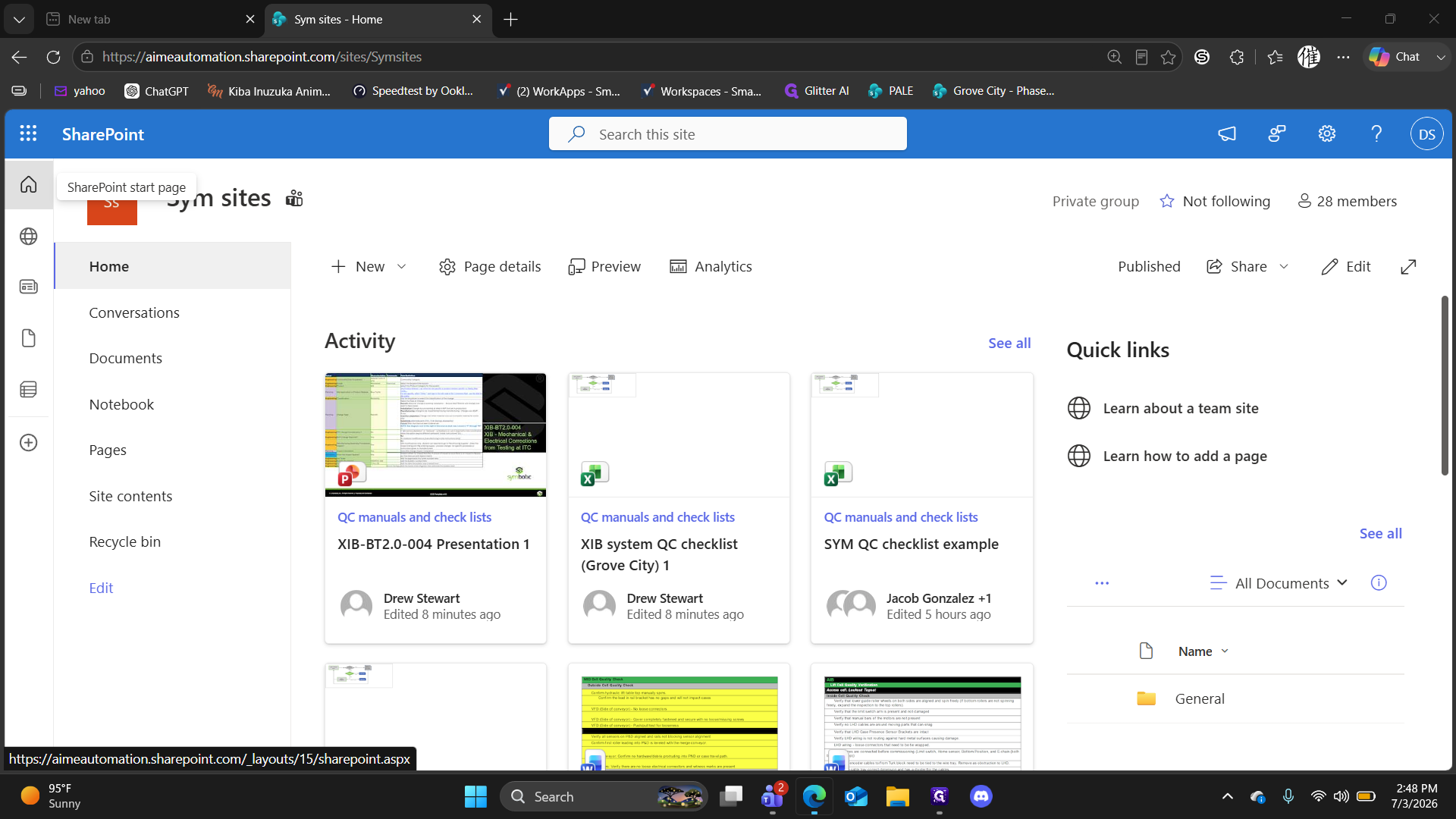Click Preview button in command bar
The image size is (1456, 819).
(604, 267)
